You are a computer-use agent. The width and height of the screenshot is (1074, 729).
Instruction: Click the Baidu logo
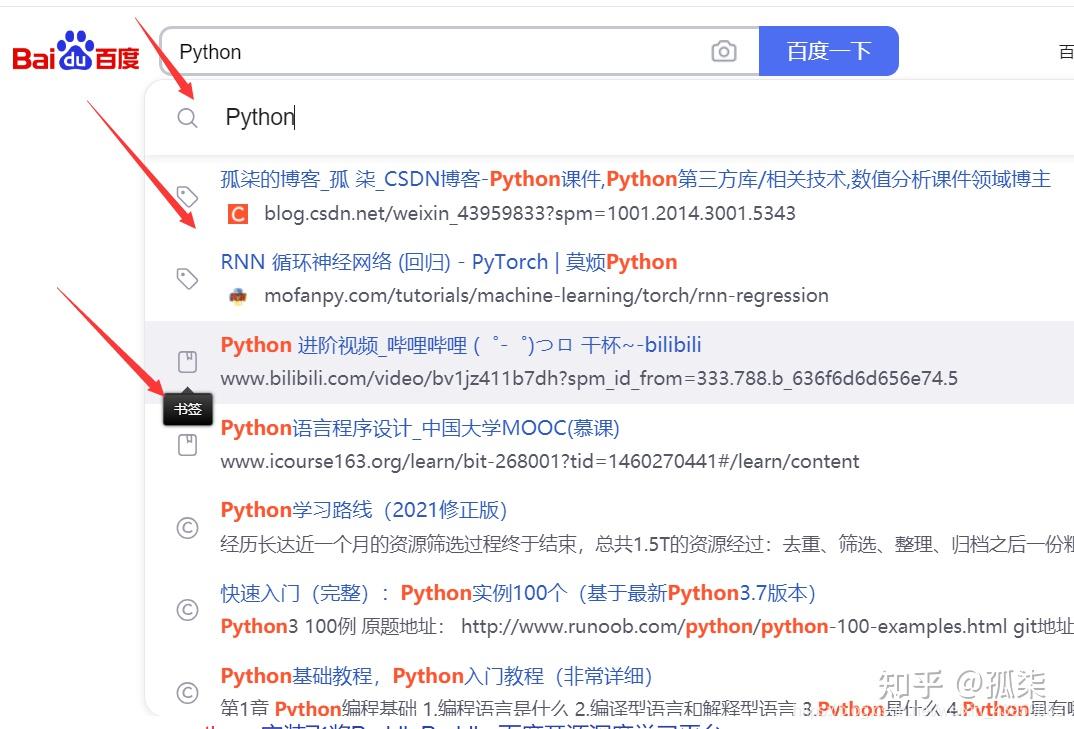(x=75, y=52)
